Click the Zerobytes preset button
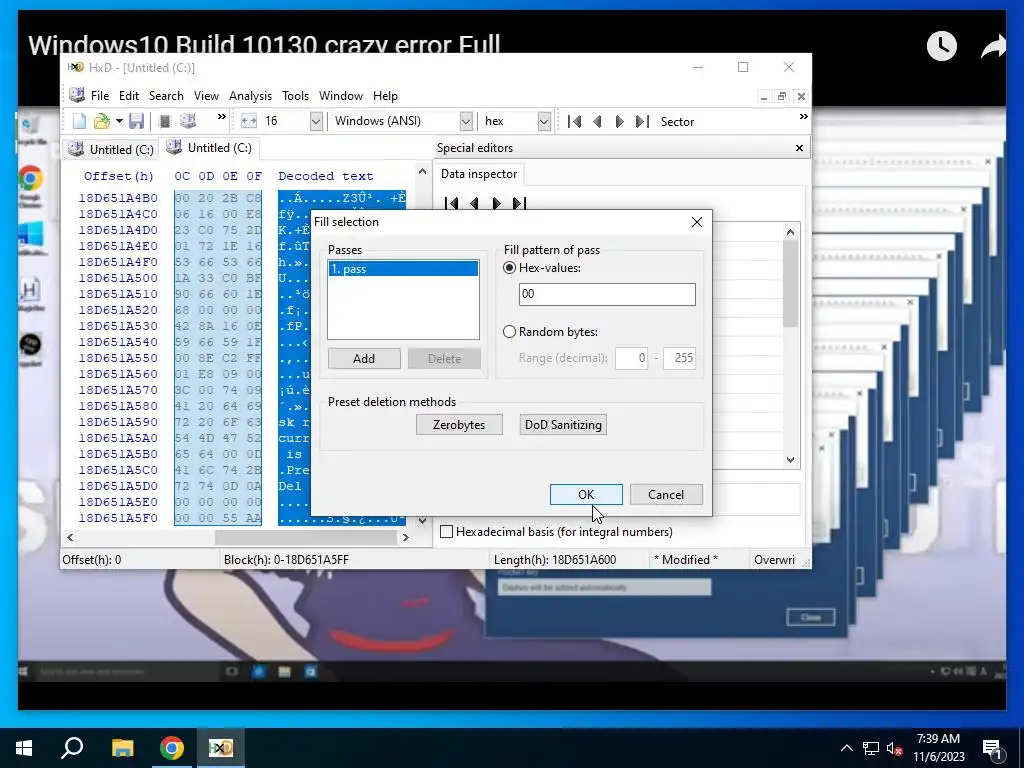The height and width of the screenshot is (768, 1024). coord(459,424)
